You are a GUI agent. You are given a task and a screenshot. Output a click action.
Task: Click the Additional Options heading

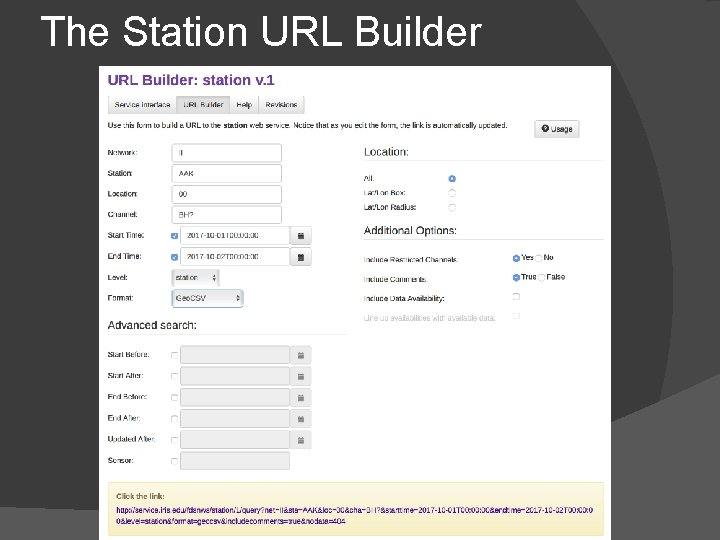tap(410, 231)
